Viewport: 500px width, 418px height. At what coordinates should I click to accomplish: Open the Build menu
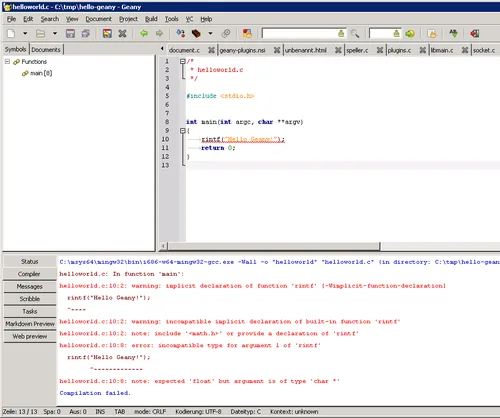pos(151,19)
